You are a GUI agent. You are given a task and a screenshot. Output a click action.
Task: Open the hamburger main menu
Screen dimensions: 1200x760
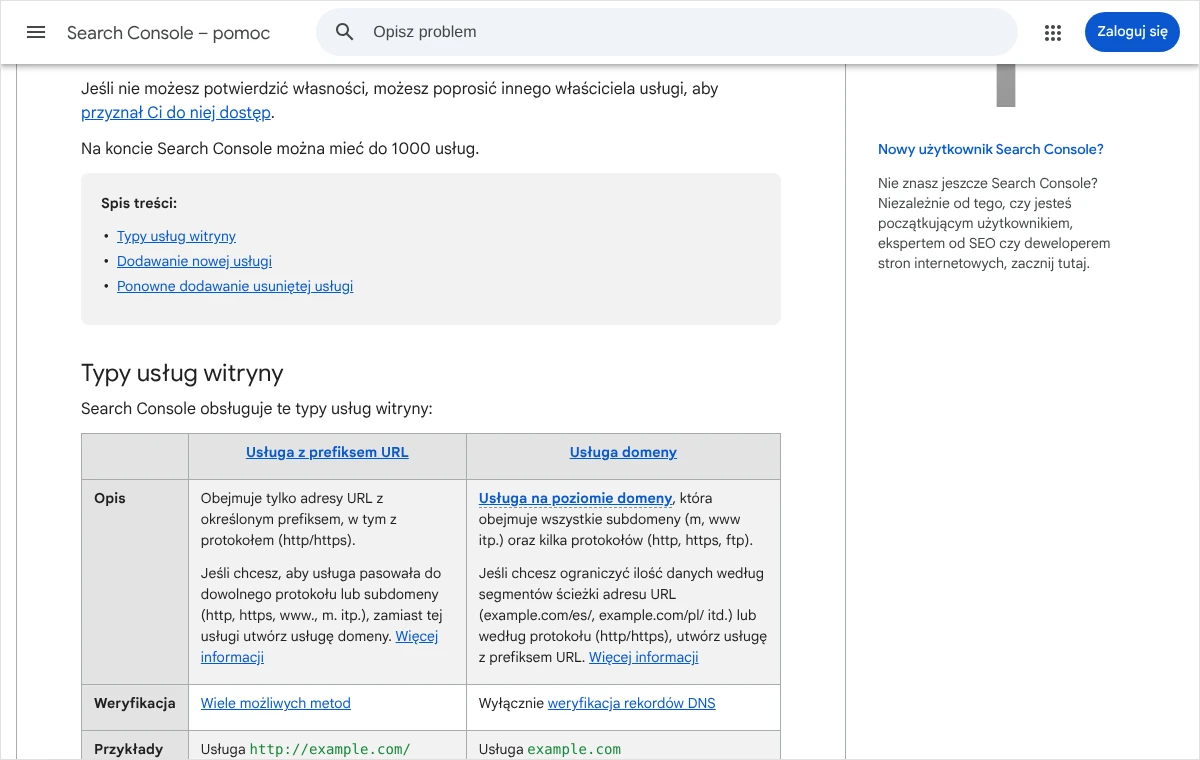[36, 32]
